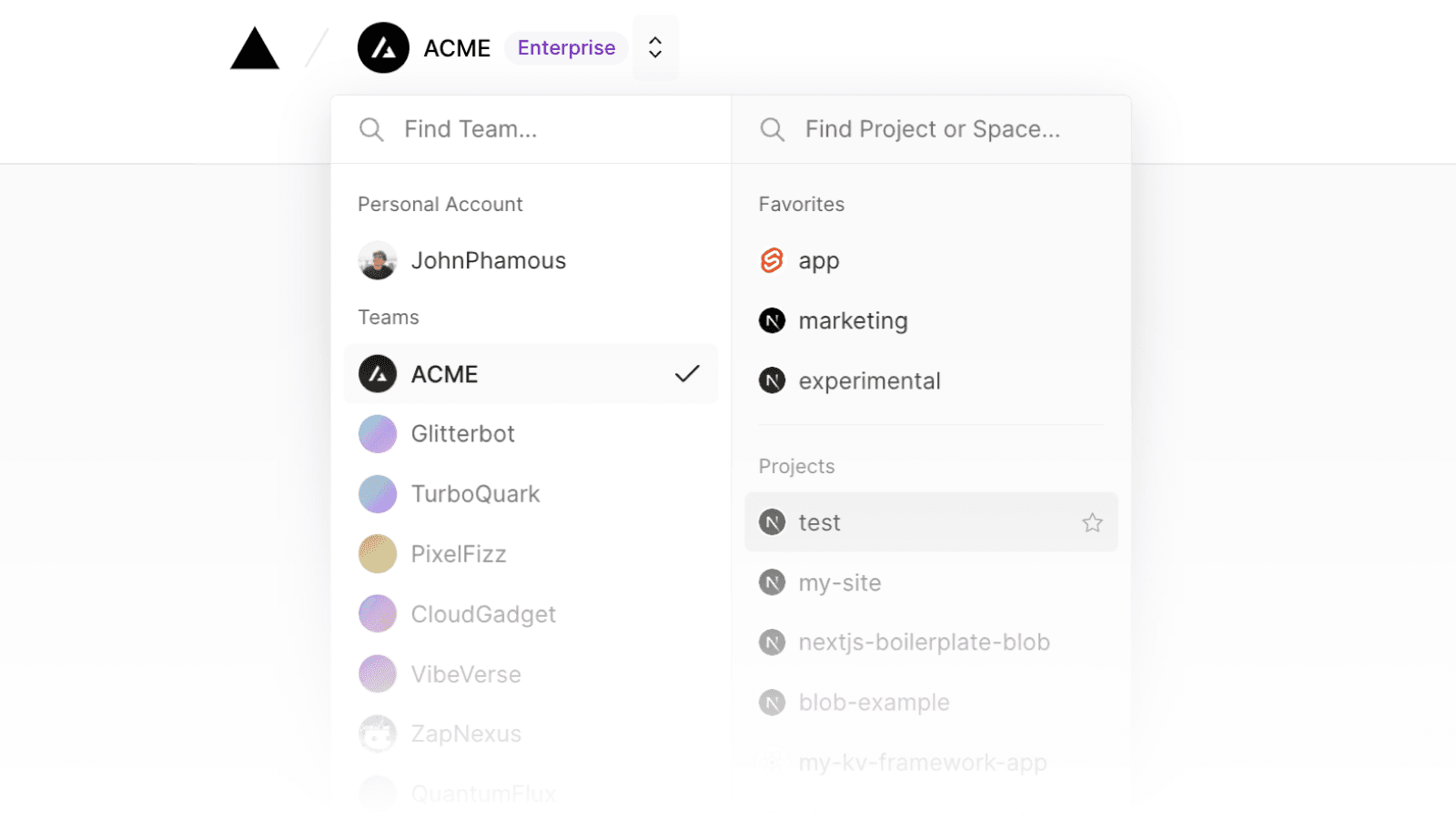Open the team switcher chevron toggle
1456x819 pixels.
tap(655, 48)
